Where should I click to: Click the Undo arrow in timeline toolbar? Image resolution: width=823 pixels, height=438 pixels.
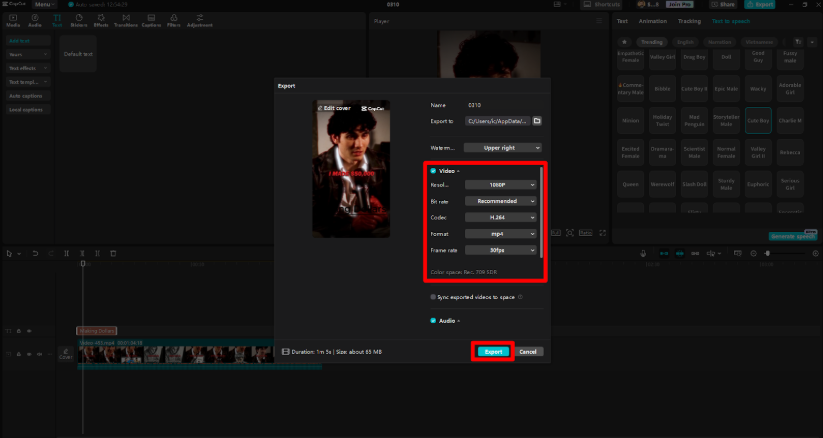pos(35,253)
